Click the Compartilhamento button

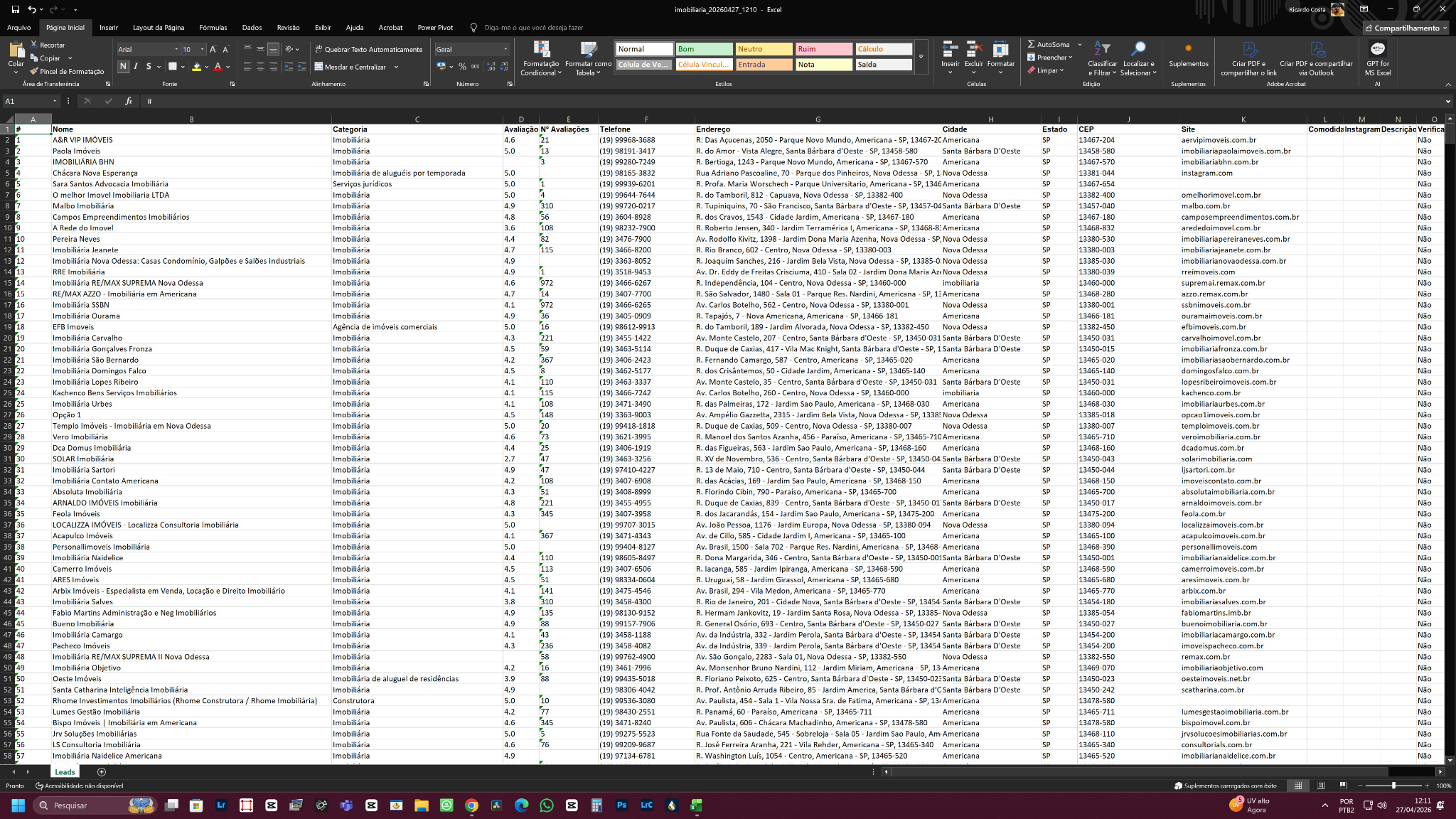point(1406,28)
